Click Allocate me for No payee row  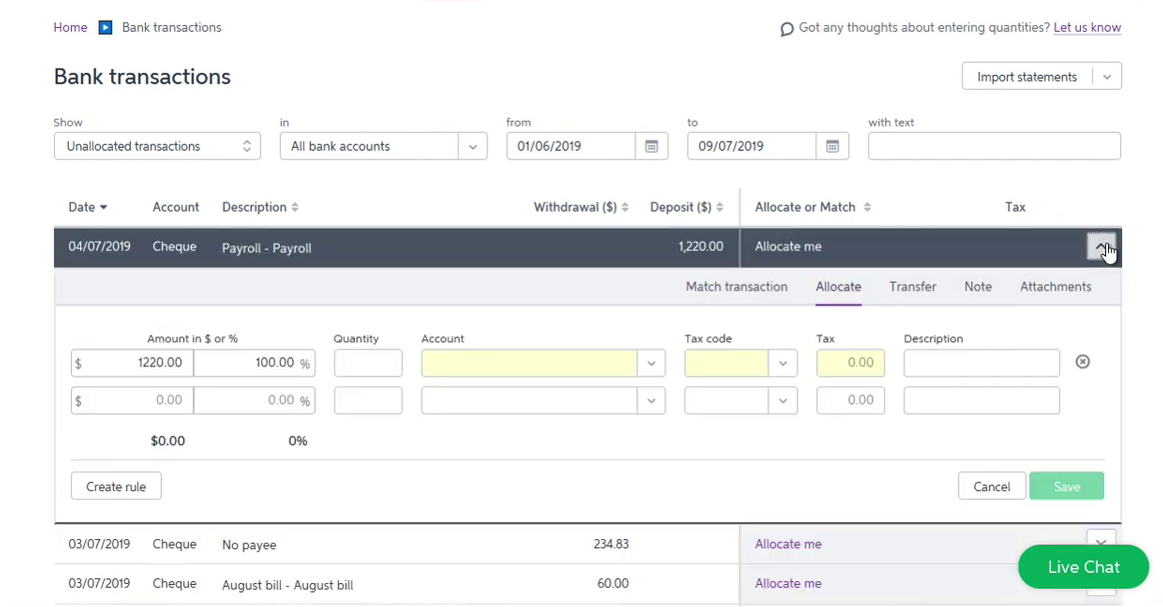click(788, 544)
